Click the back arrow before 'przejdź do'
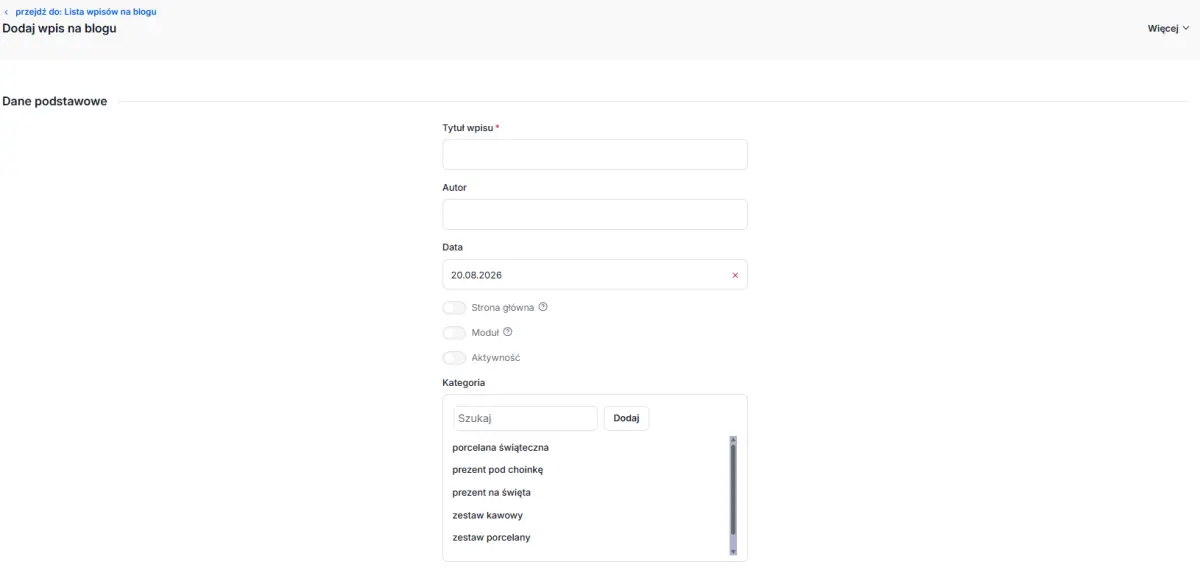Screen dimensions: 1200x573 click(6, 12)
